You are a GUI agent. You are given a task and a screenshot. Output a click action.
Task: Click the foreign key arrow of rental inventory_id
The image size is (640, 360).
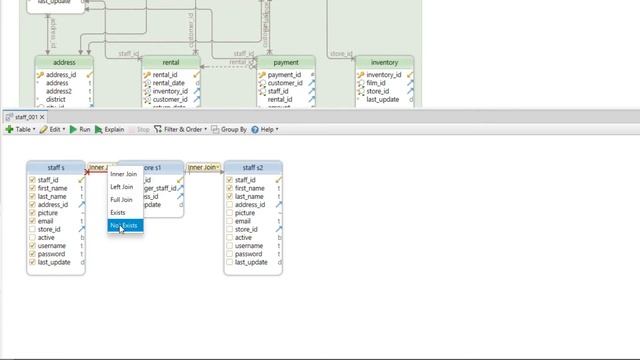click(197, 91)
